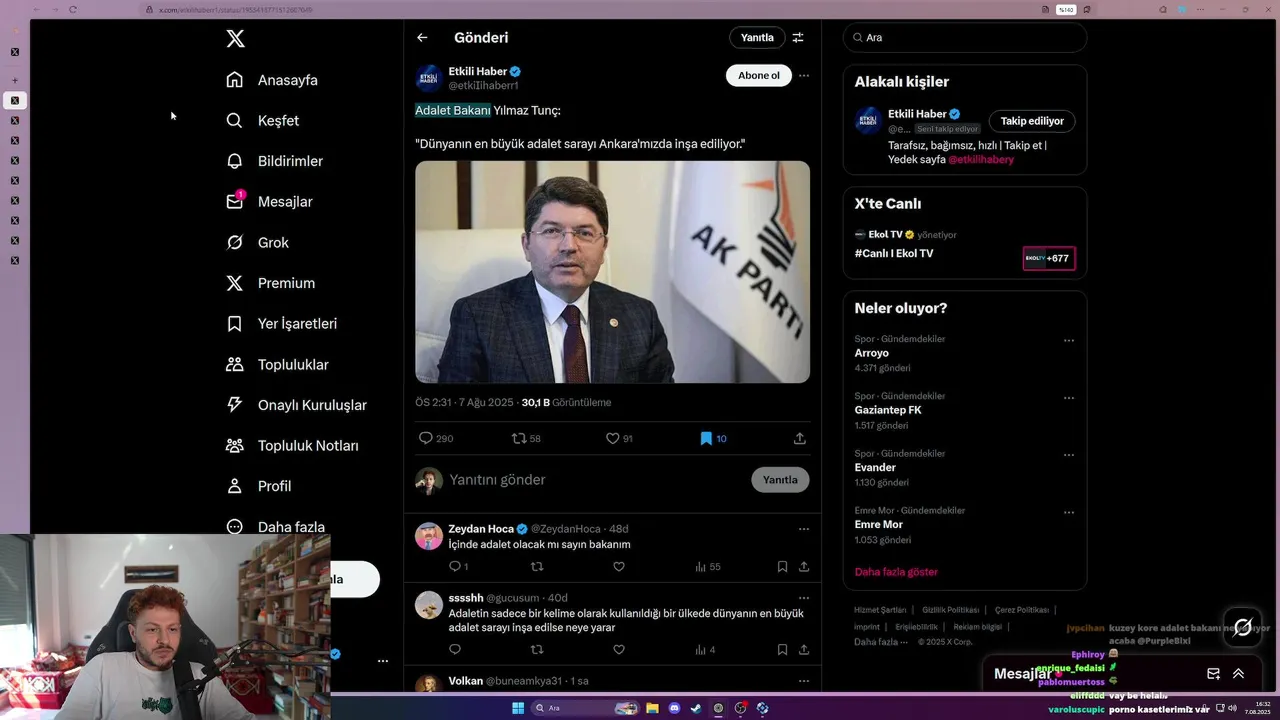Screen dimensions: 1280x720
Task: Expand Daha fazla menu in sidebar
Action: (276, 527)
